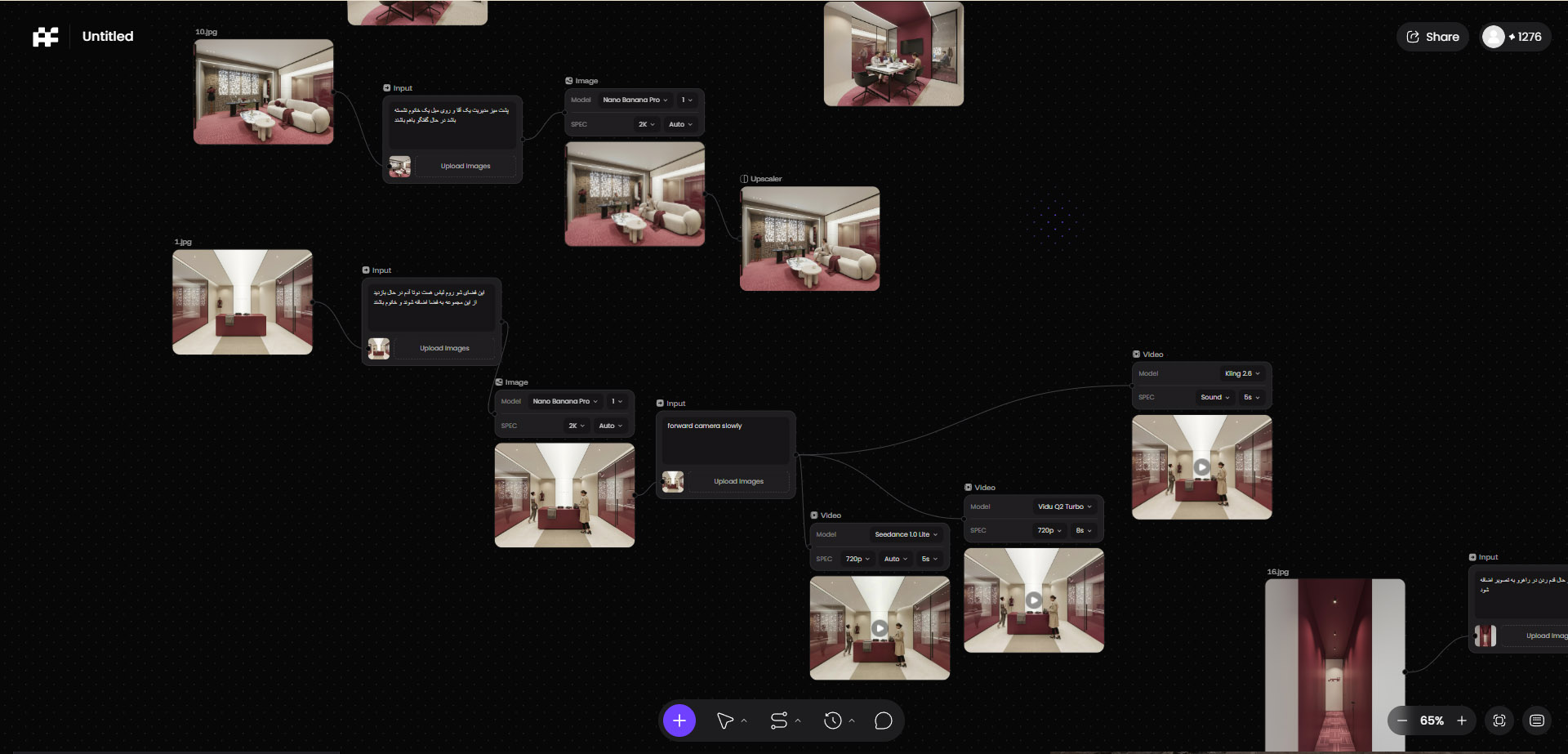This screenshot has width=1568, height=754.
Task: Zoom in with the plus button
Action: point(1462,721)
